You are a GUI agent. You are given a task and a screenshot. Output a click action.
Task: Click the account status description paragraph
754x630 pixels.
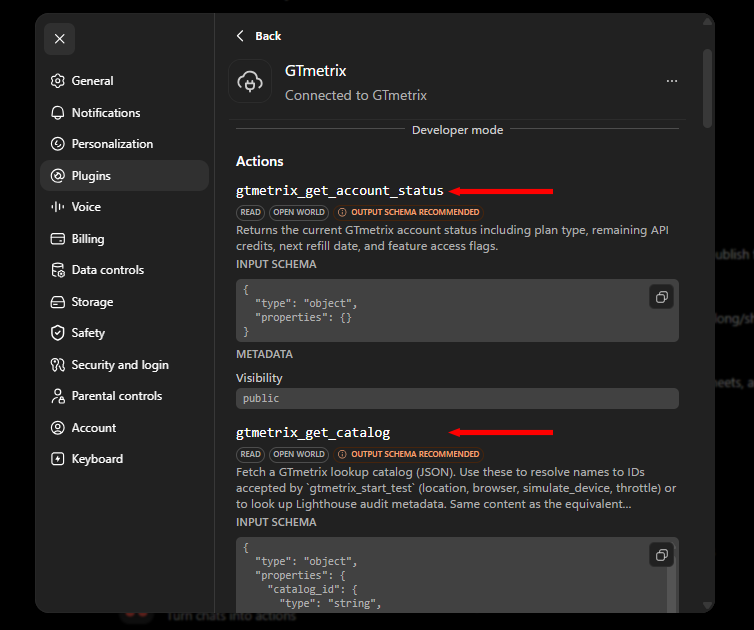pos(452,238)
